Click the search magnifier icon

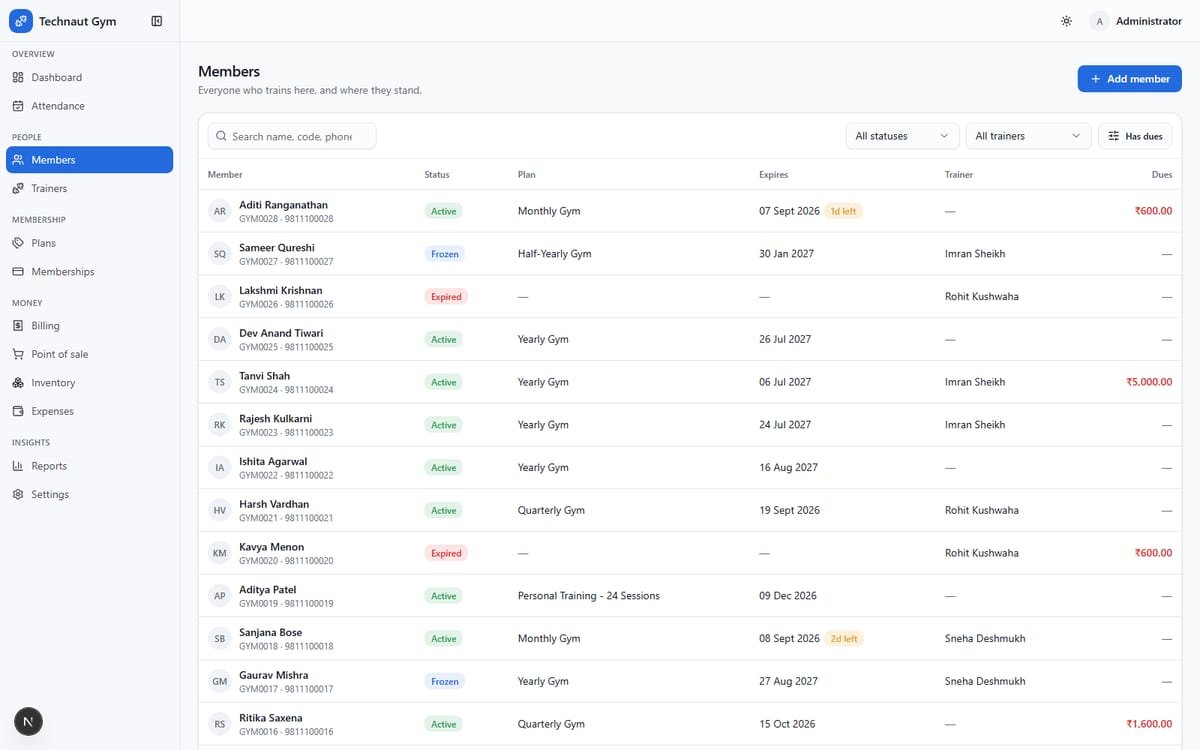click(221, 136)
